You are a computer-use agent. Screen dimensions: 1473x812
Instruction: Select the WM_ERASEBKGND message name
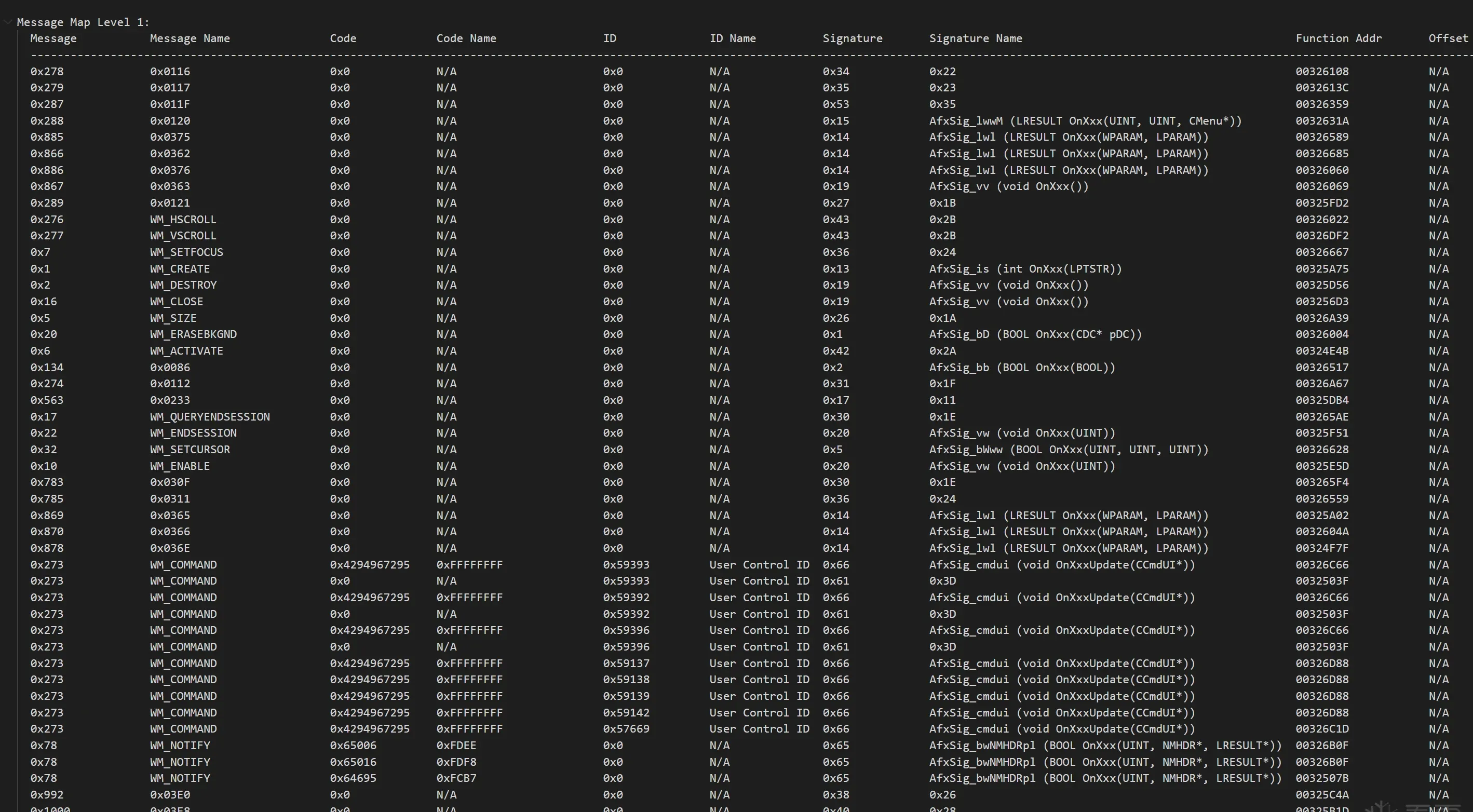[x=193, y=334]
